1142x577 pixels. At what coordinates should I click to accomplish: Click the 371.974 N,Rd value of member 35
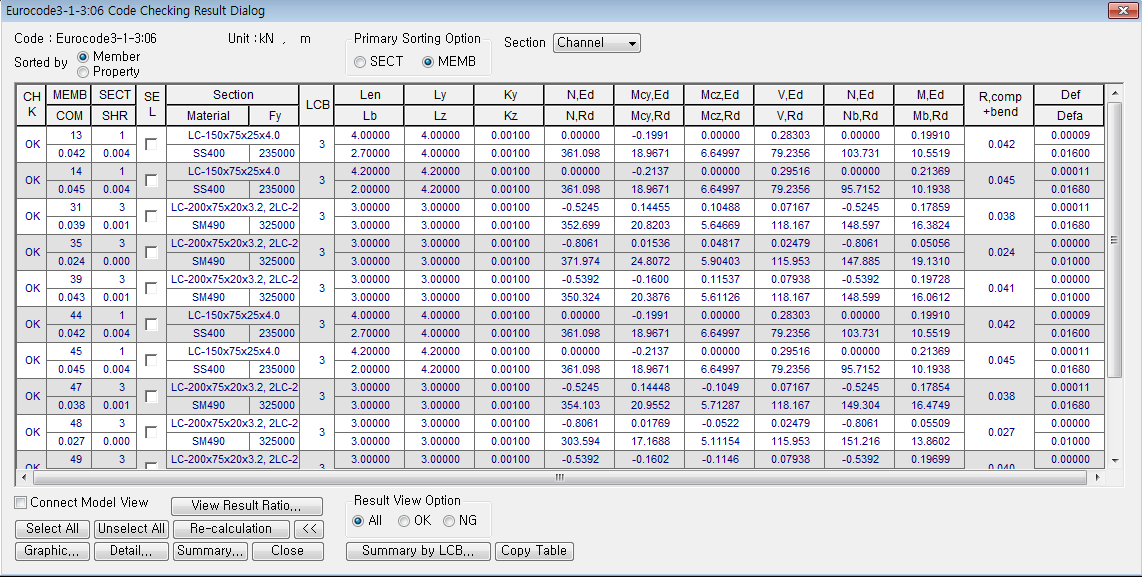click(580, 262)
